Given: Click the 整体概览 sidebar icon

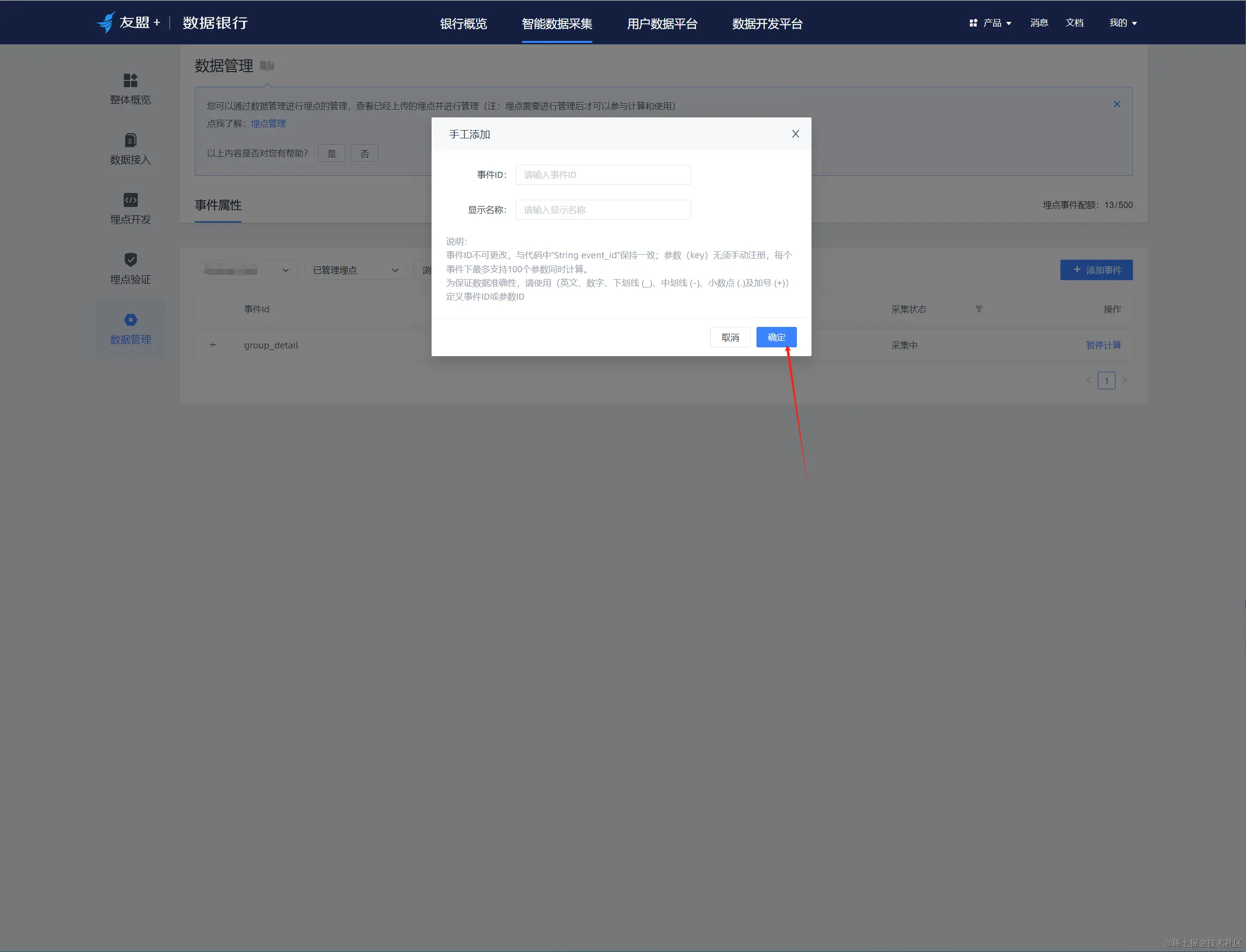Looking at the screenshot, I should [x=131, y=80].
